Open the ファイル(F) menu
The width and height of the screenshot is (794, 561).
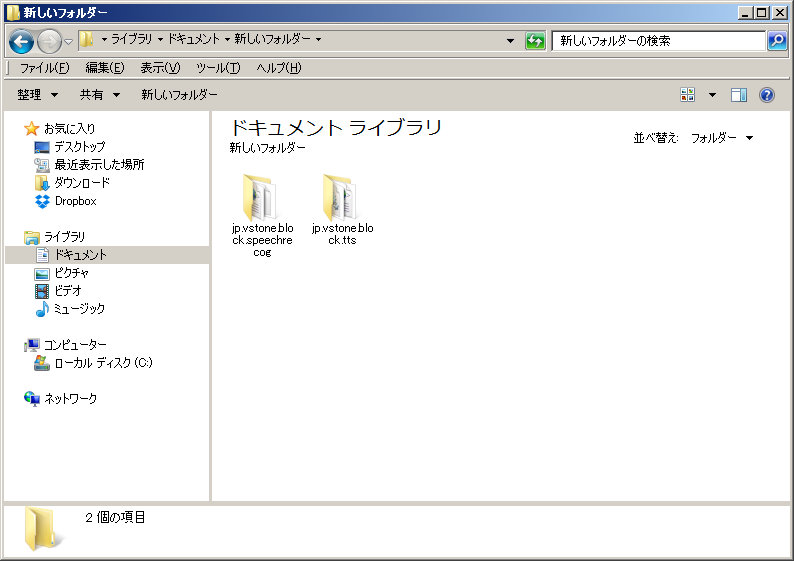tap(44, 68)
